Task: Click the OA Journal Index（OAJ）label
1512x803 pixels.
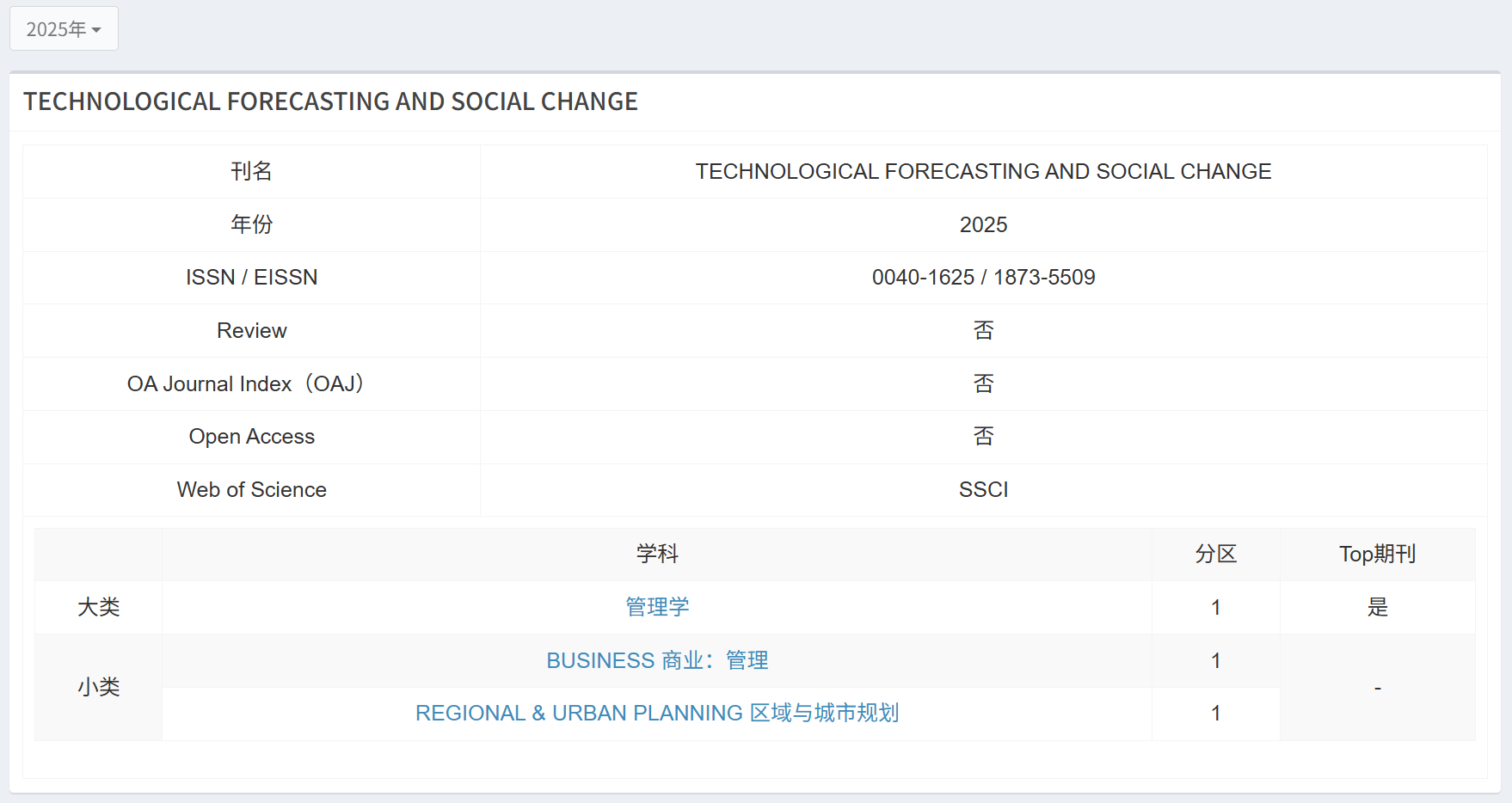Action: 245,383
